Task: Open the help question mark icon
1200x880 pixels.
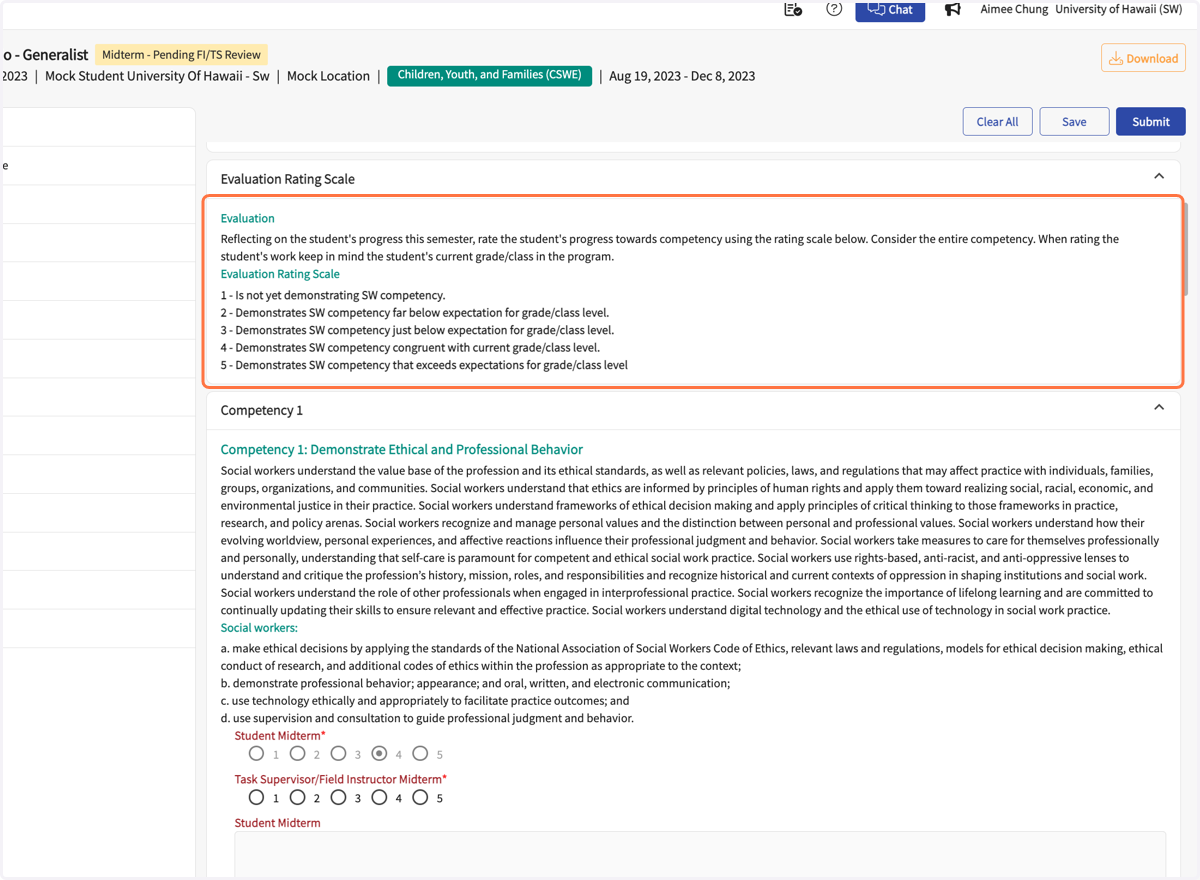Action: click(x=834, y=9)
